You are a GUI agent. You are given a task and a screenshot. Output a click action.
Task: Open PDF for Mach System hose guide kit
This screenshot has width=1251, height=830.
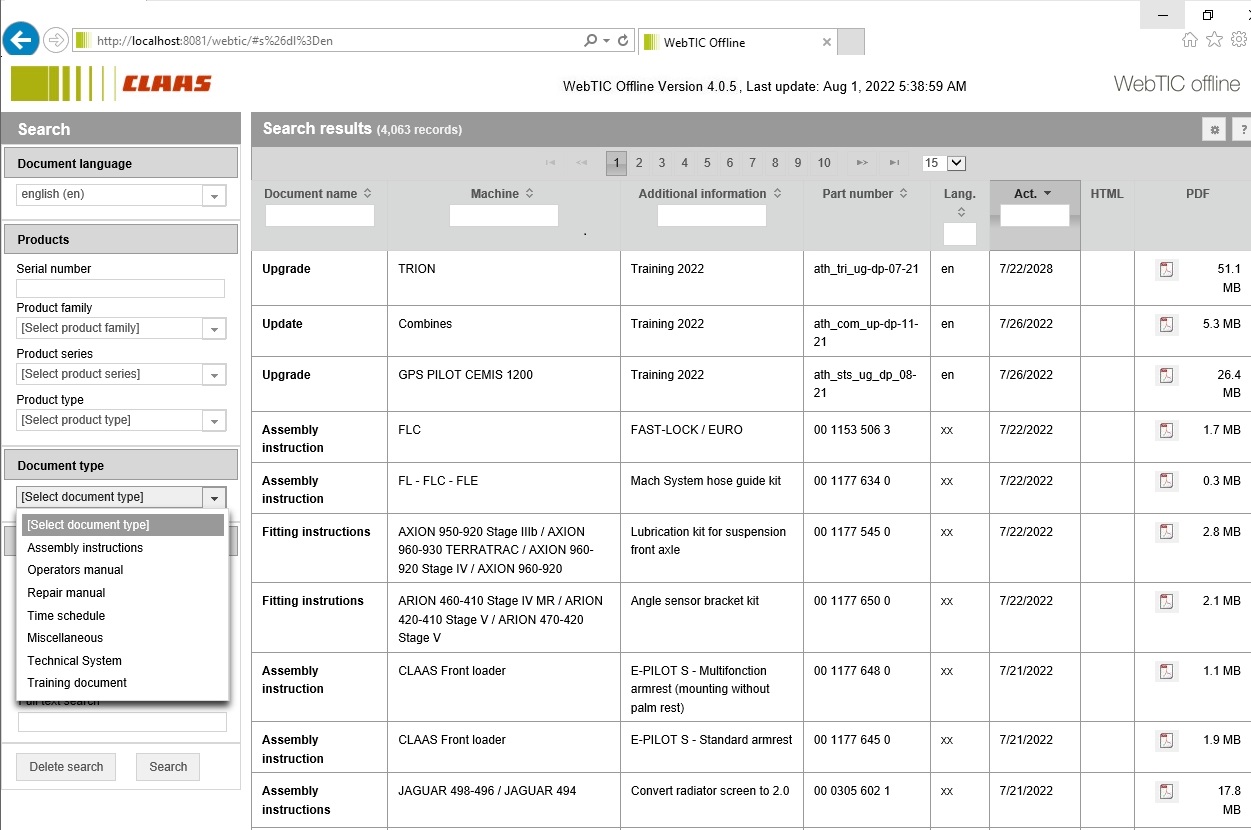1166,481
